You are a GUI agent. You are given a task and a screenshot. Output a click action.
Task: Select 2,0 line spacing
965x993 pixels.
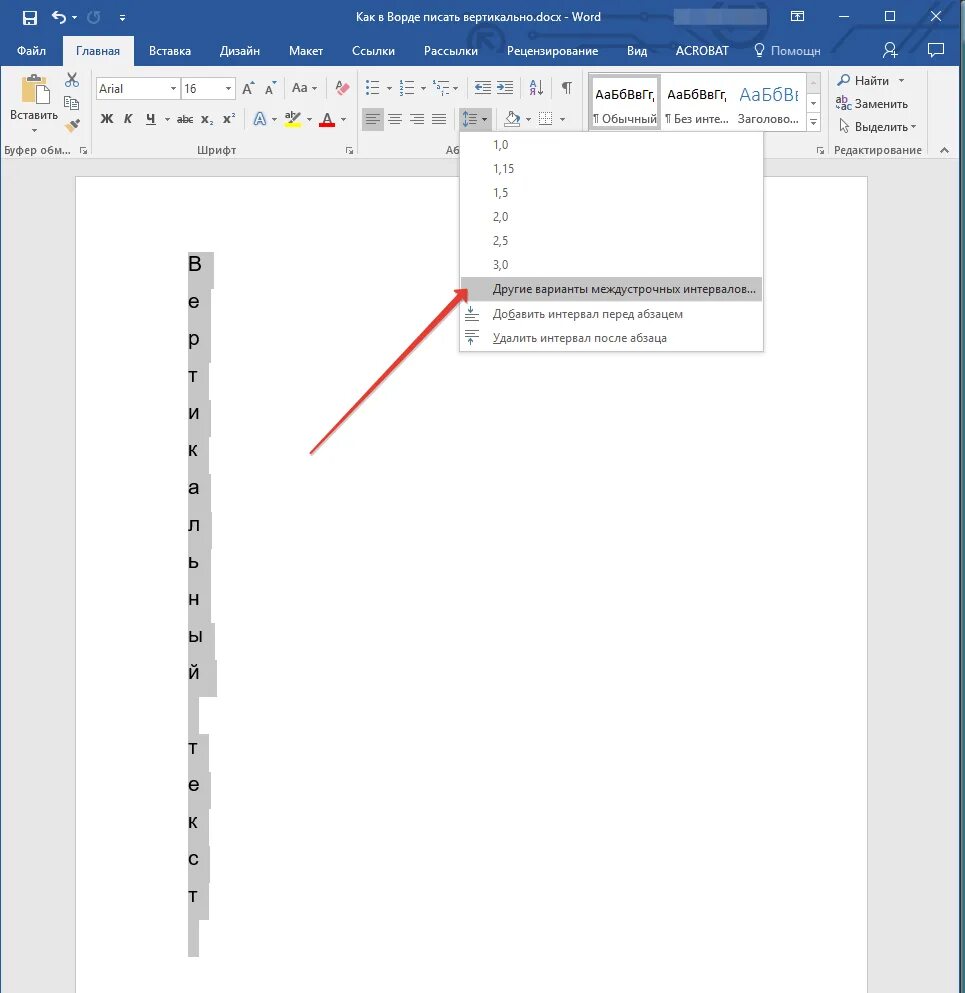pos(611,217)
